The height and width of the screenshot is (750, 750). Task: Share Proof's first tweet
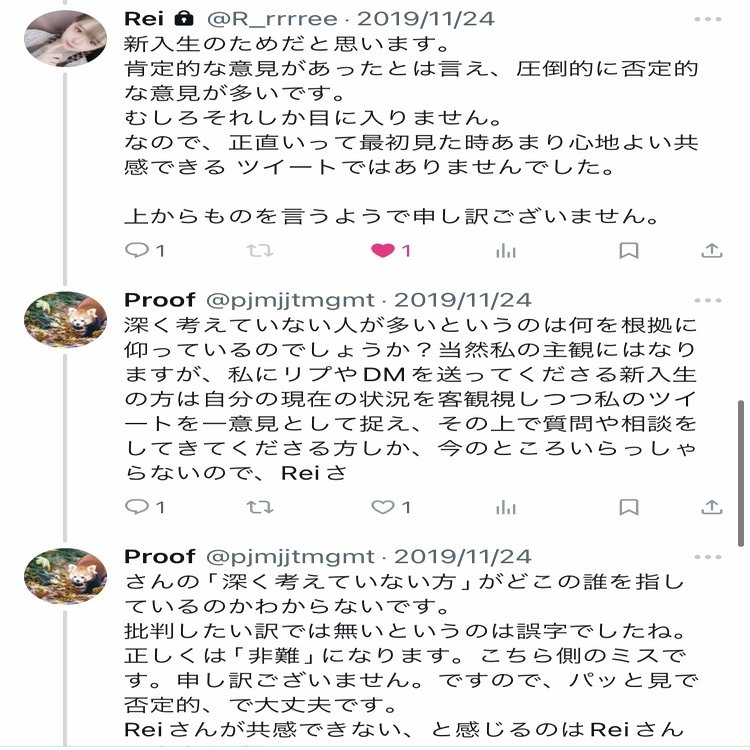coord(711,507)
